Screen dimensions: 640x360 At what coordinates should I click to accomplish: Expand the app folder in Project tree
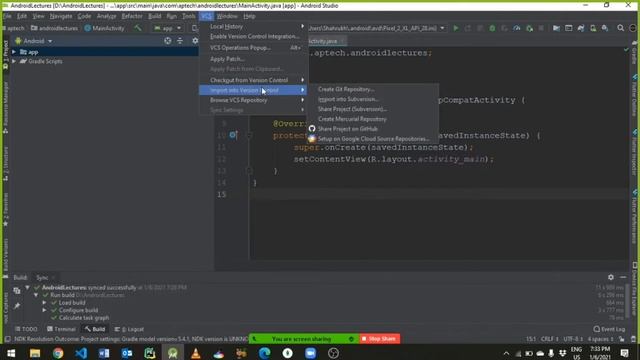[x=14, y=52]
